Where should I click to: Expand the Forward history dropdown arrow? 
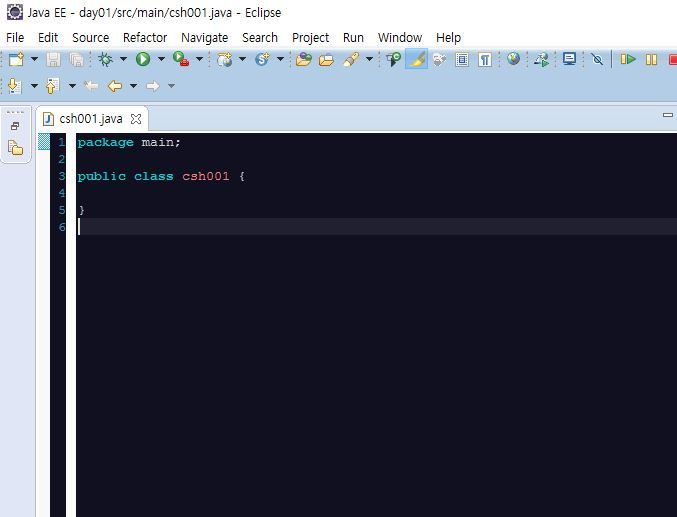171,86
